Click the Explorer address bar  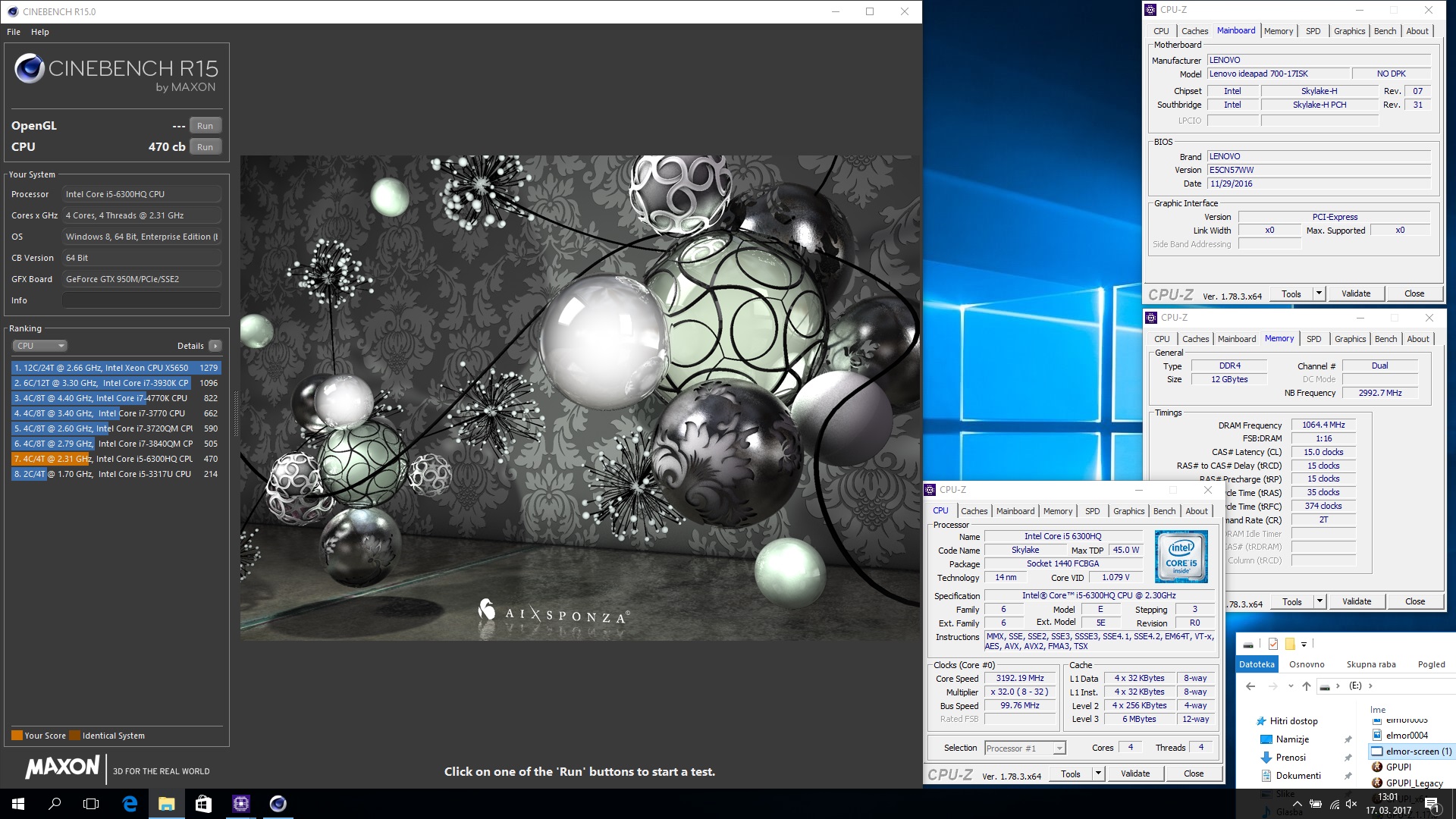point(1386,686)
